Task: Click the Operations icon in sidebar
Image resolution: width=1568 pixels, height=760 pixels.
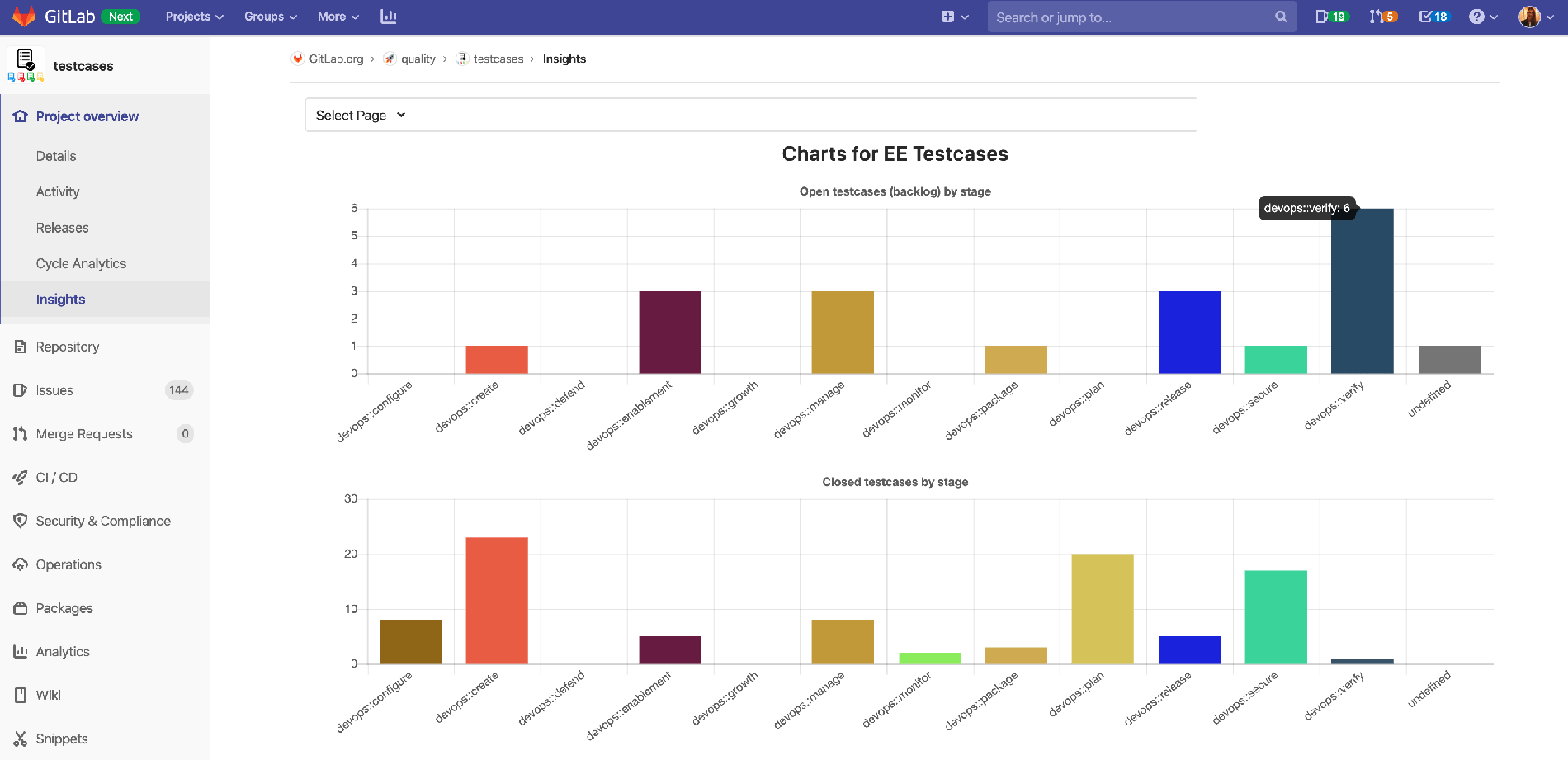Action: point(20,564)
